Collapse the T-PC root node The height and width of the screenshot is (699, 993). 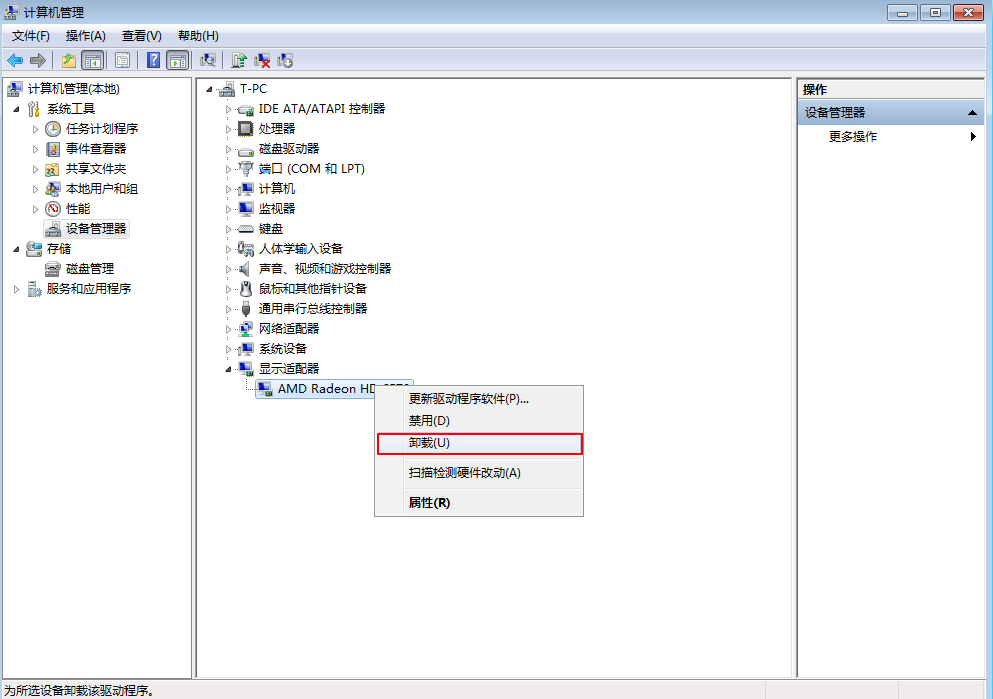[x=209, y=89]
